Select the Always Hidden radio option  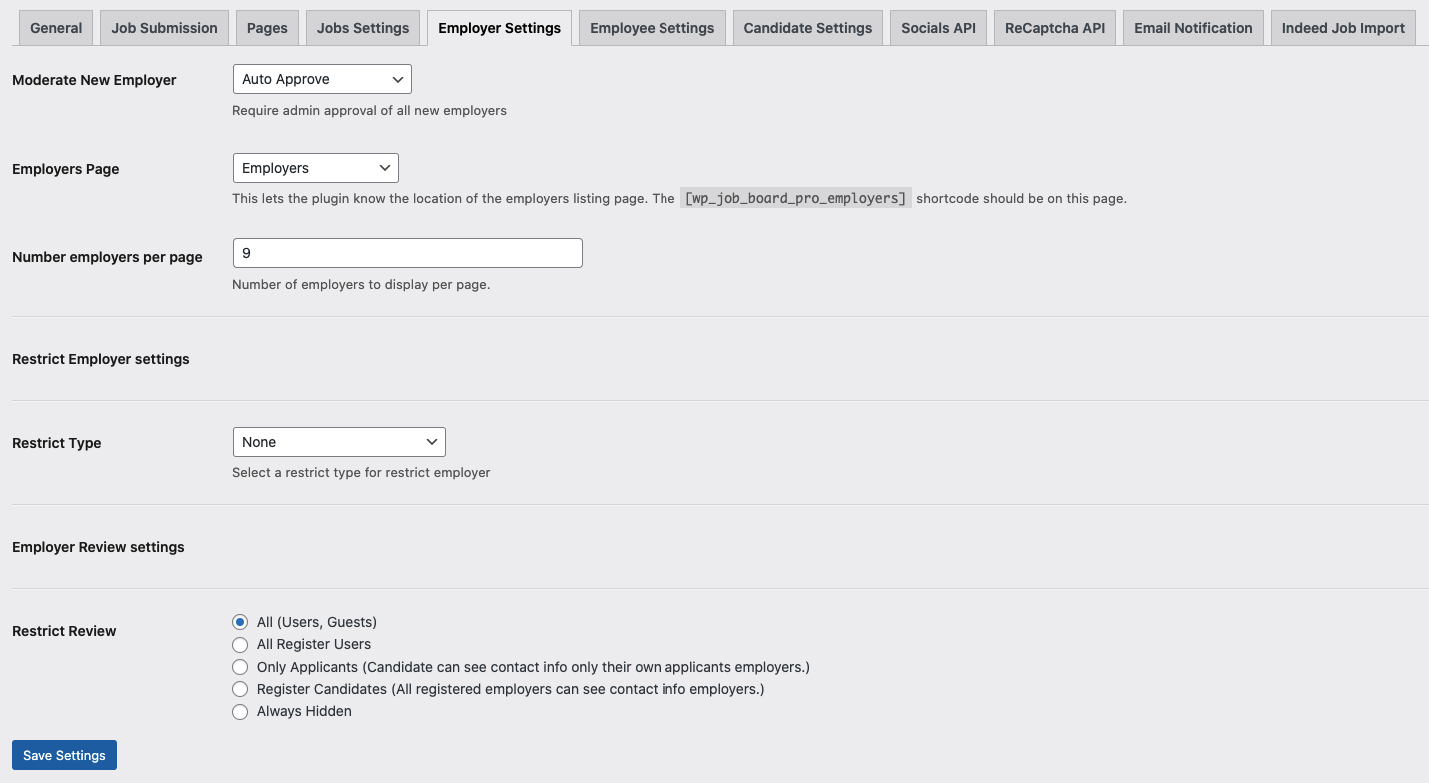(x=240, y=712)
